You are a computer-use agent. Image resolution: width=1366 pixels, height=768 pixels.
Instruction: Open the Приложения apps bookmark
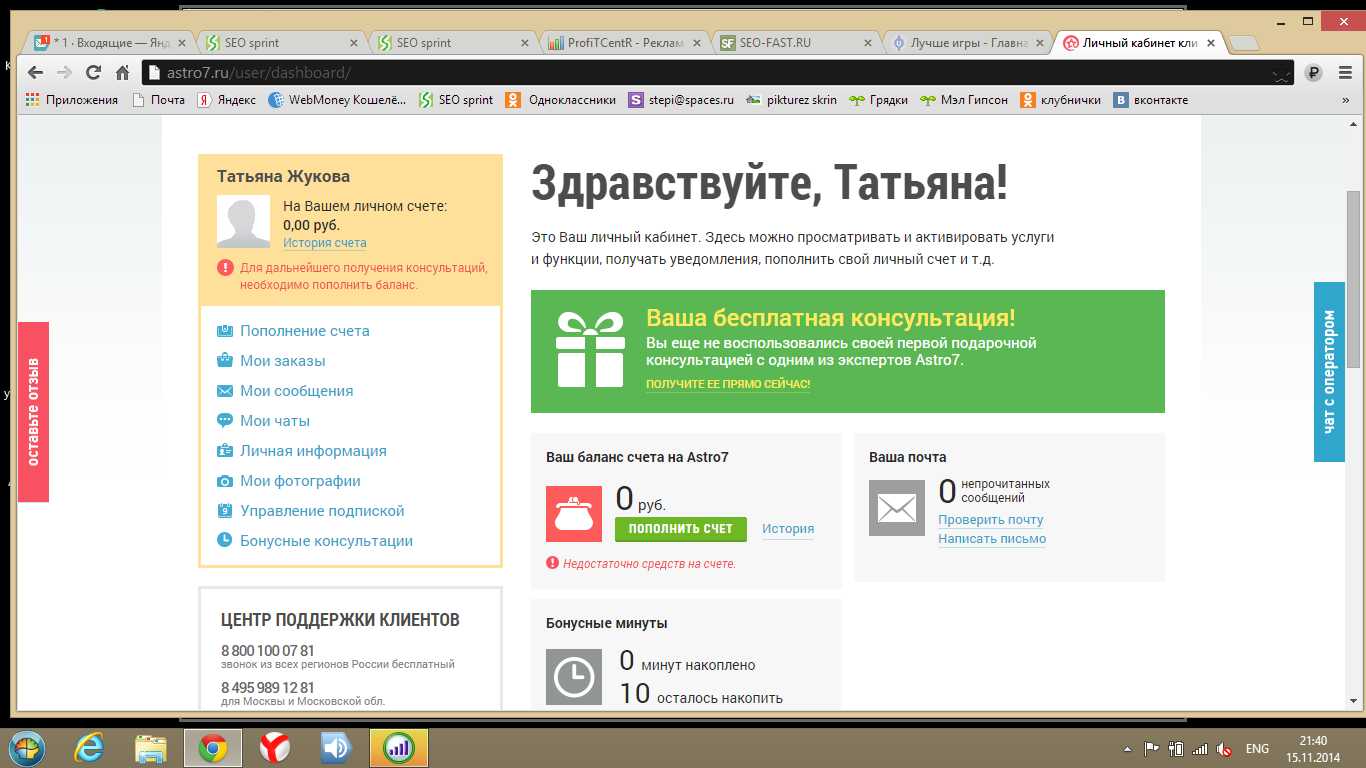coord(71,100)
